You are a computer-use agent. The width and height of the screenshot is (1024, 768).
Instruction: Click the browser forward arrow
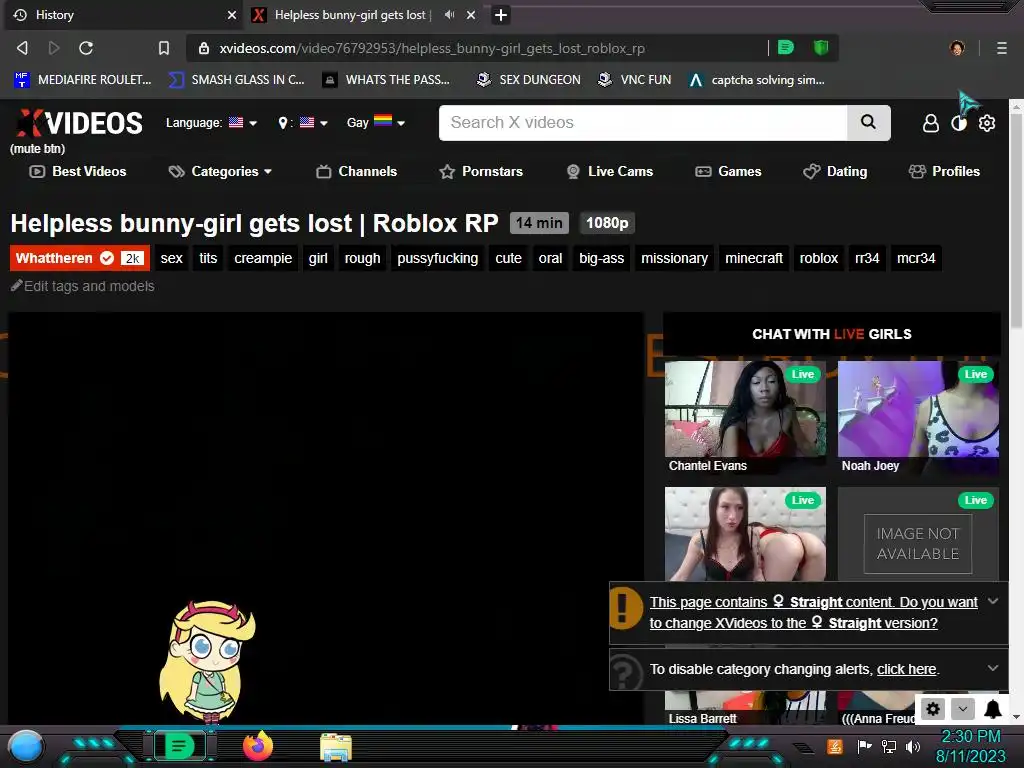coord(54,48)
